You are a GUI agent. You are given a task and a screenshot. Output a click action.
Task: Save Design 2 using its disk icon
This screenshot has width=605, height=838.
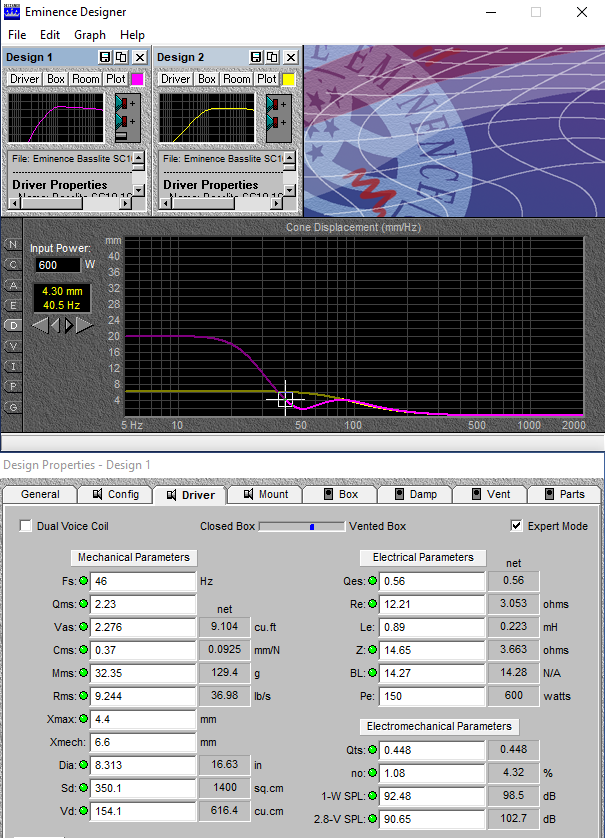(256, 57)
